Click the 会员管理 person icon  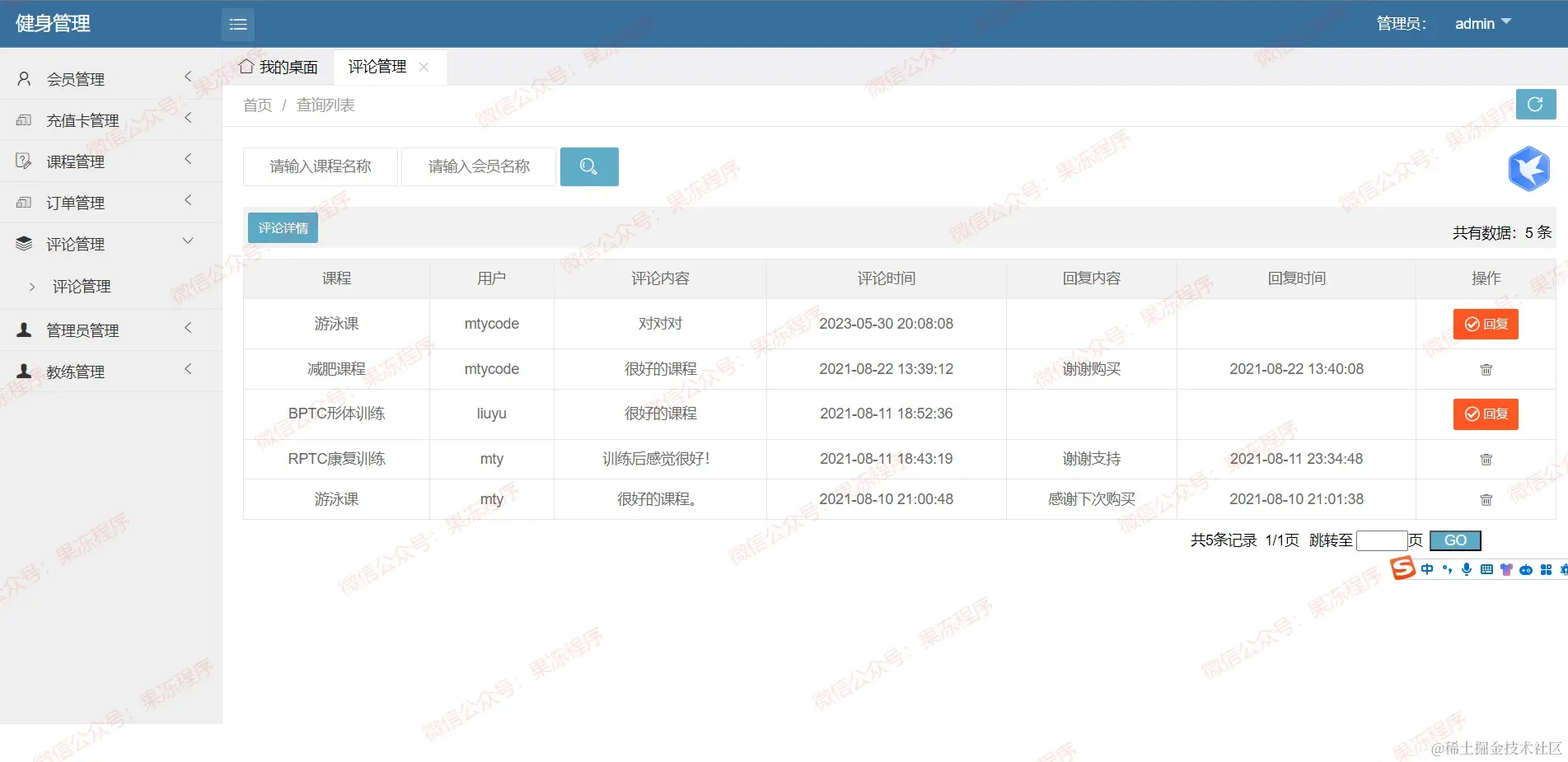coord(24,79)
